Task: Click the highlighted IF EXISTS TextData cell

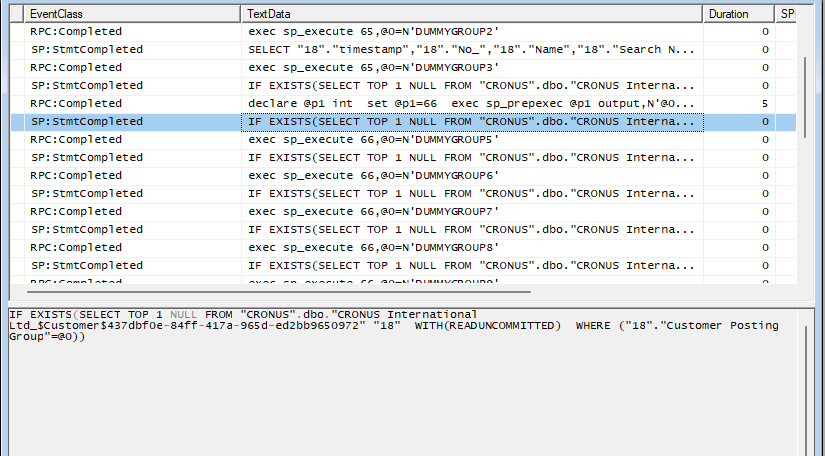Action: pyautogui.click(x=472, y=121)
